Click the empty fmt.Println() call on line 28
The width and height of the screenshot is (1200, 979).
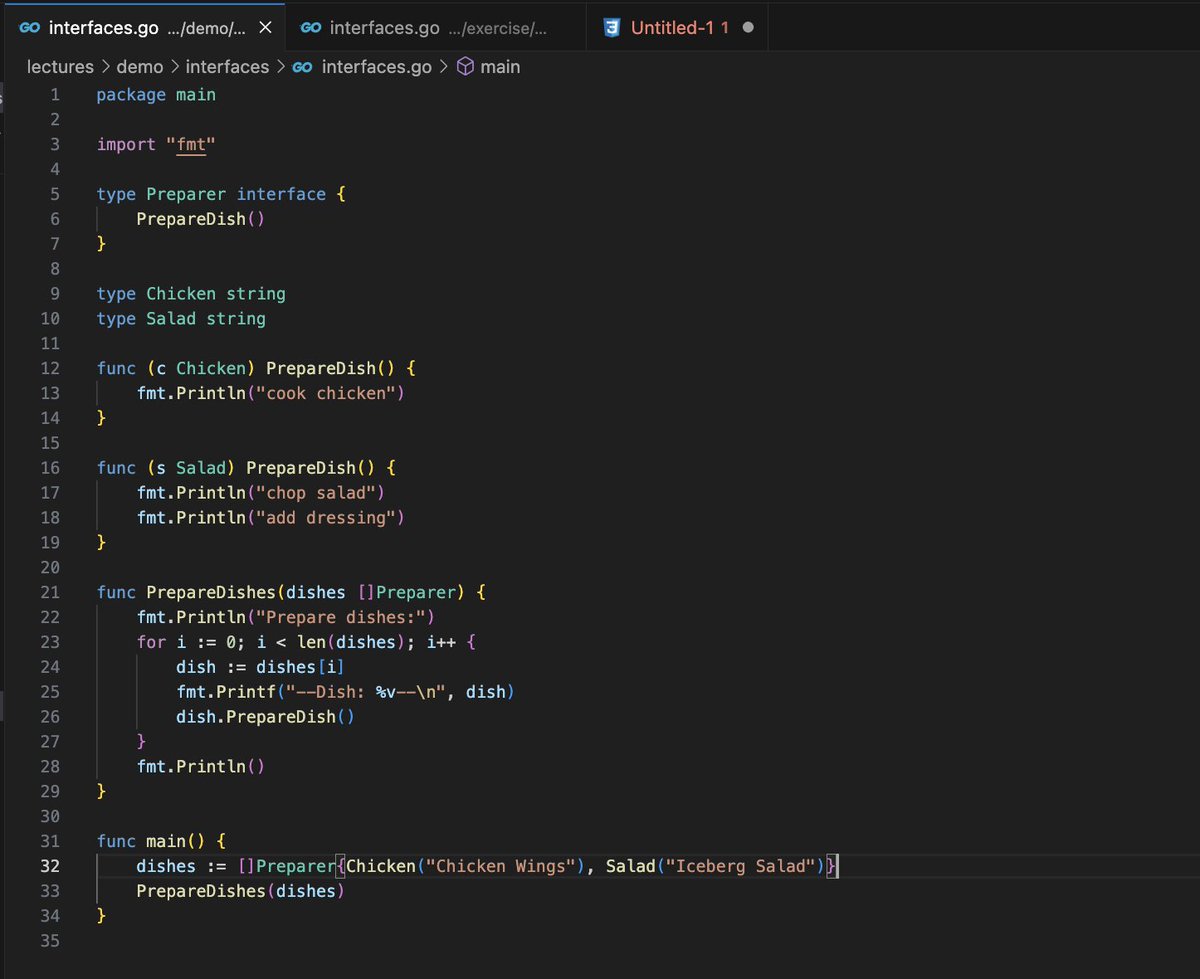(x=201, y=766)
